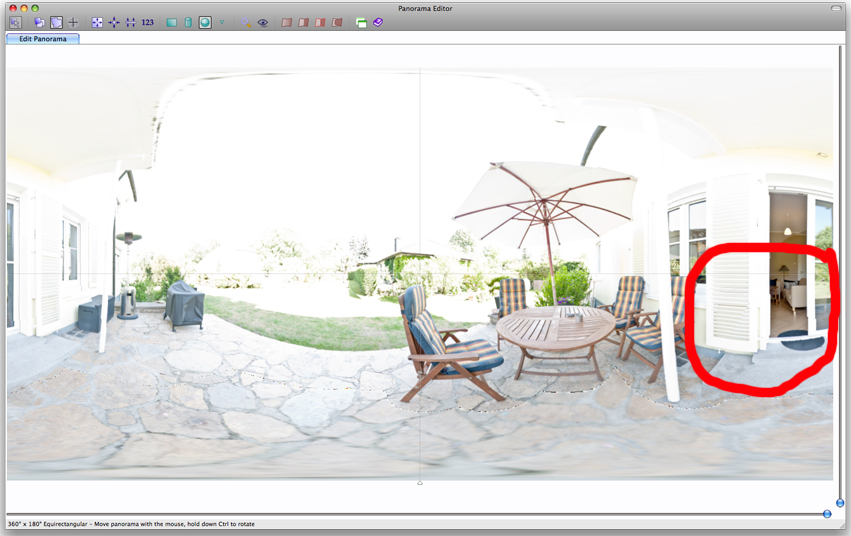Click the vertical field-of-view slider handle

[x=840, y=503]
